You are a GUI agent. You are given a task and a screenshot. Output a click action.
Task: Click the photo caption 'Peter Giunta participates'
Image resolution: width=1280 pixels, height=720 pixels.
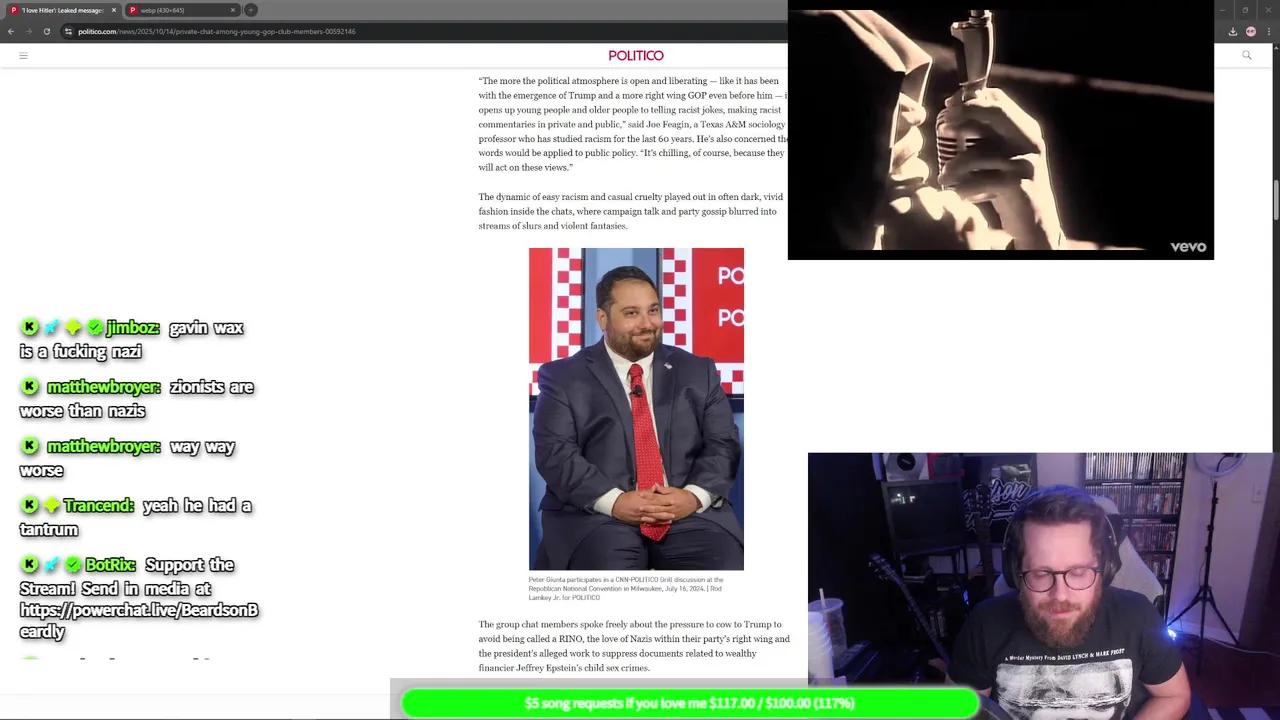(626, 588)
